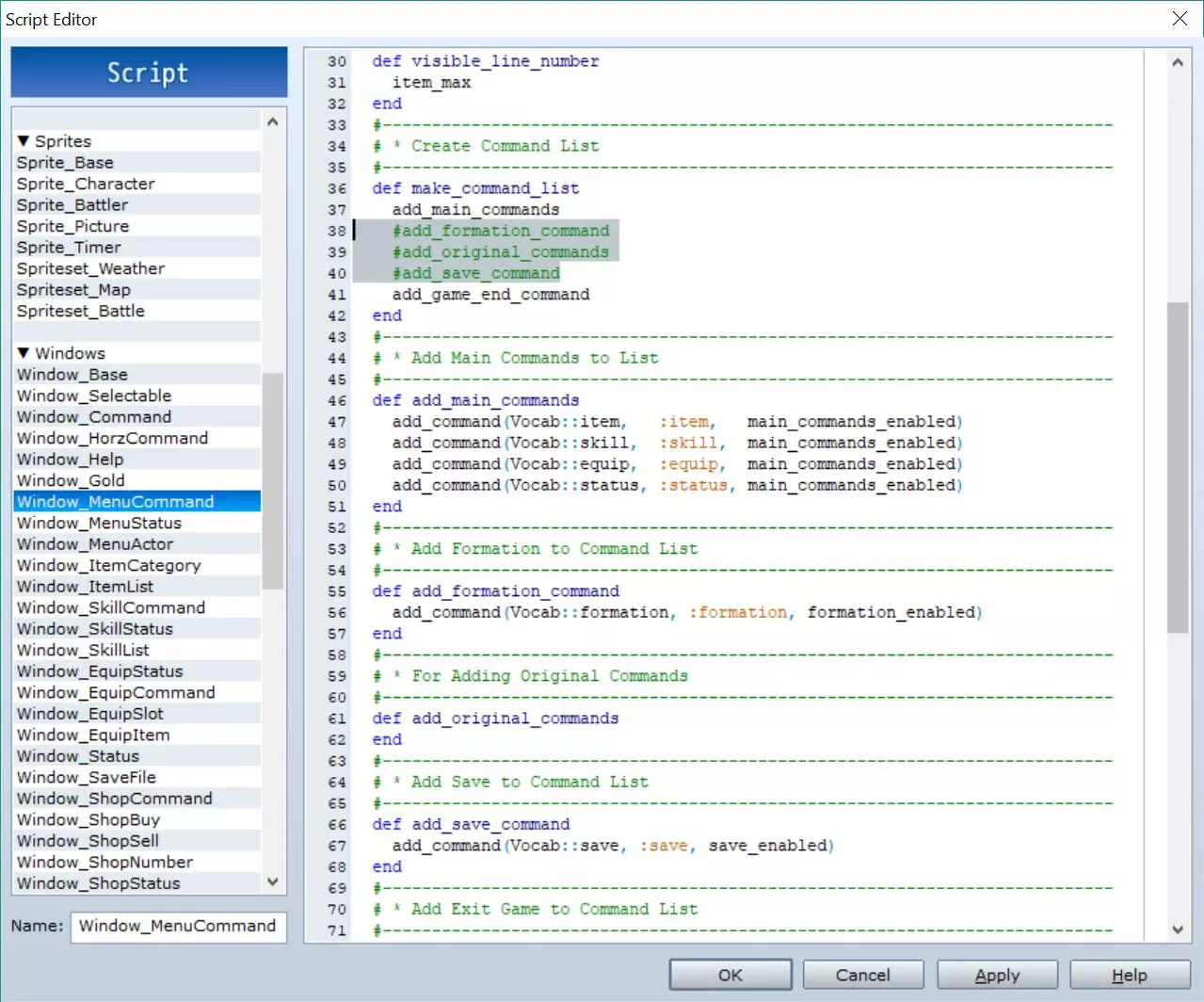Select Sprite_Character script
The image size is (1204, 1002).
86,184
